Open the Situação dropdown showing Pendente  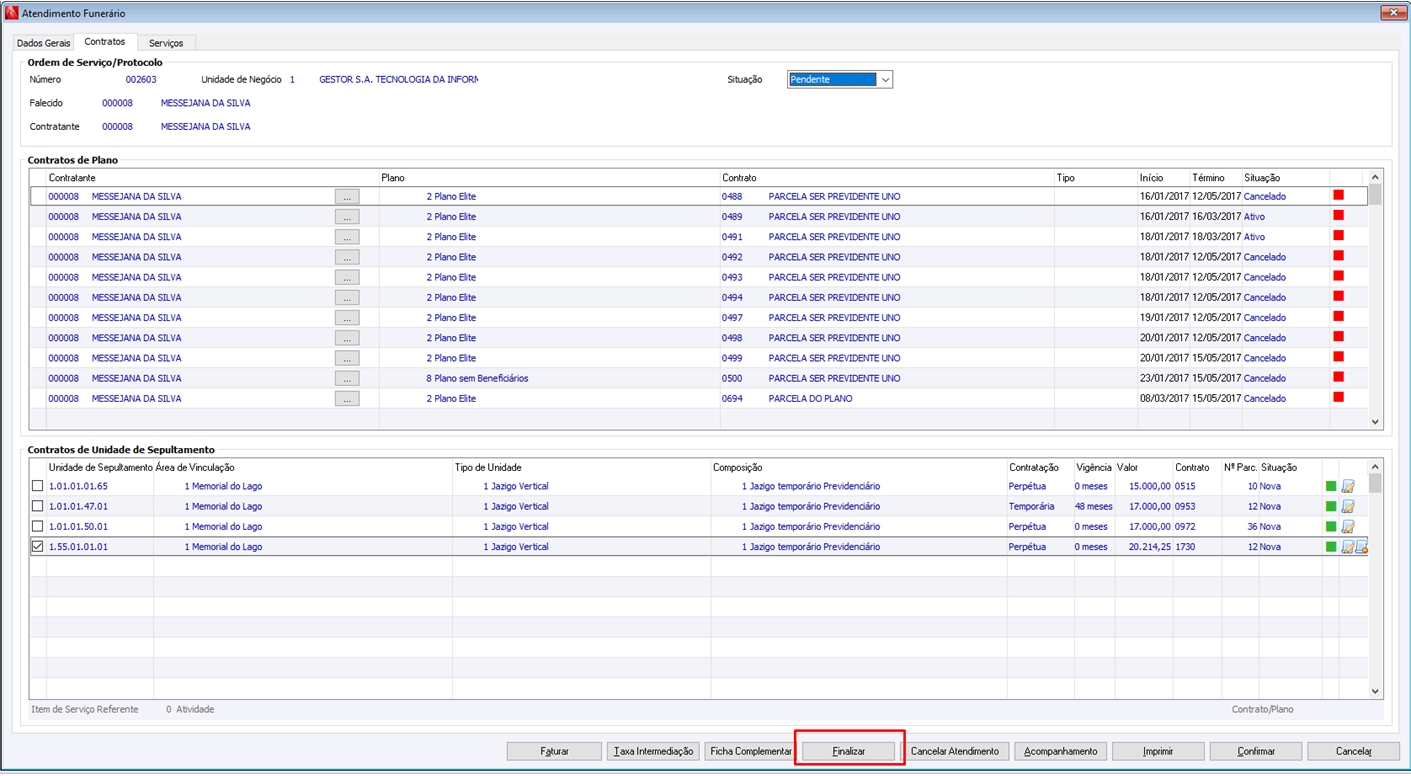pos(840,80)
